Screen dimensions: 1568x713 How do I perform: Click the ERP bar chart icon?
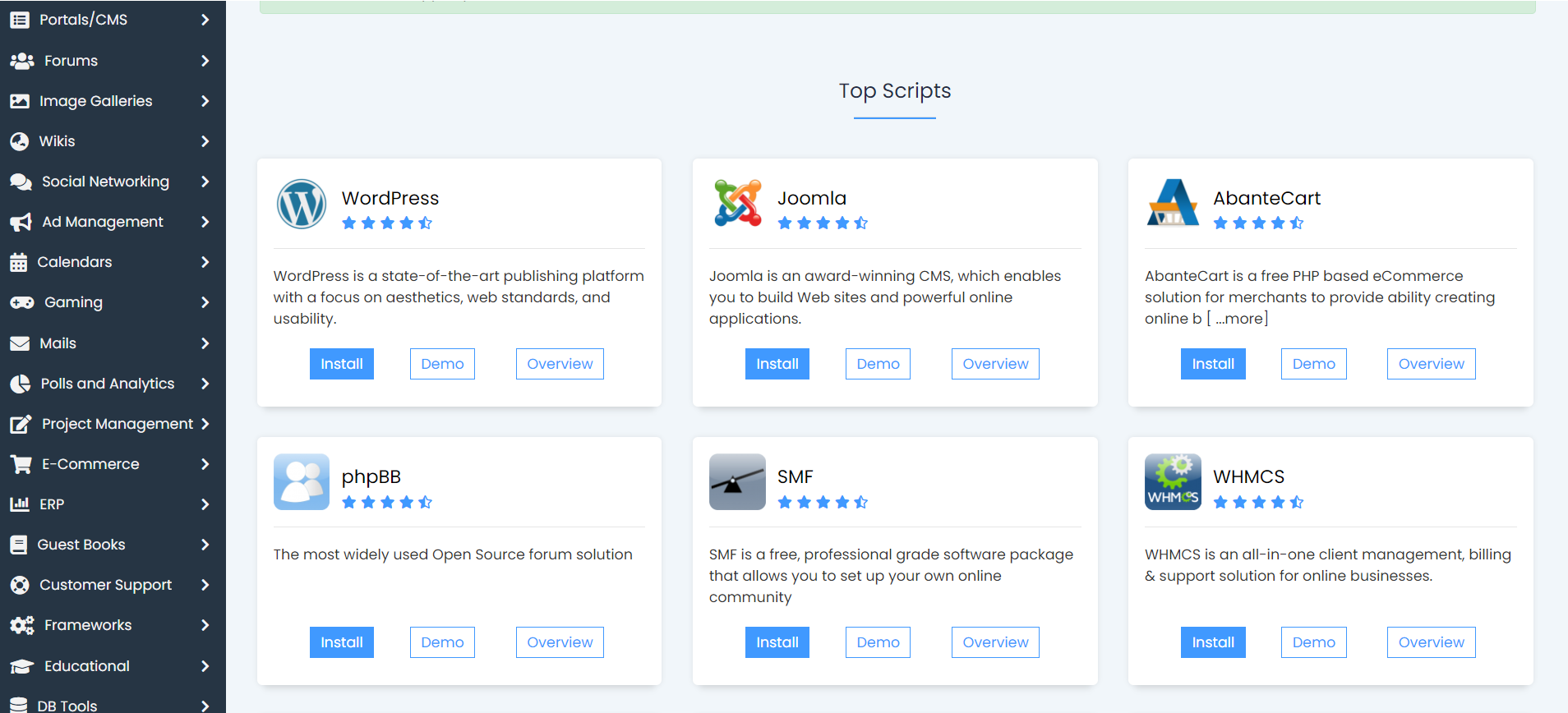pyautogui.click(x=20, y=504)
